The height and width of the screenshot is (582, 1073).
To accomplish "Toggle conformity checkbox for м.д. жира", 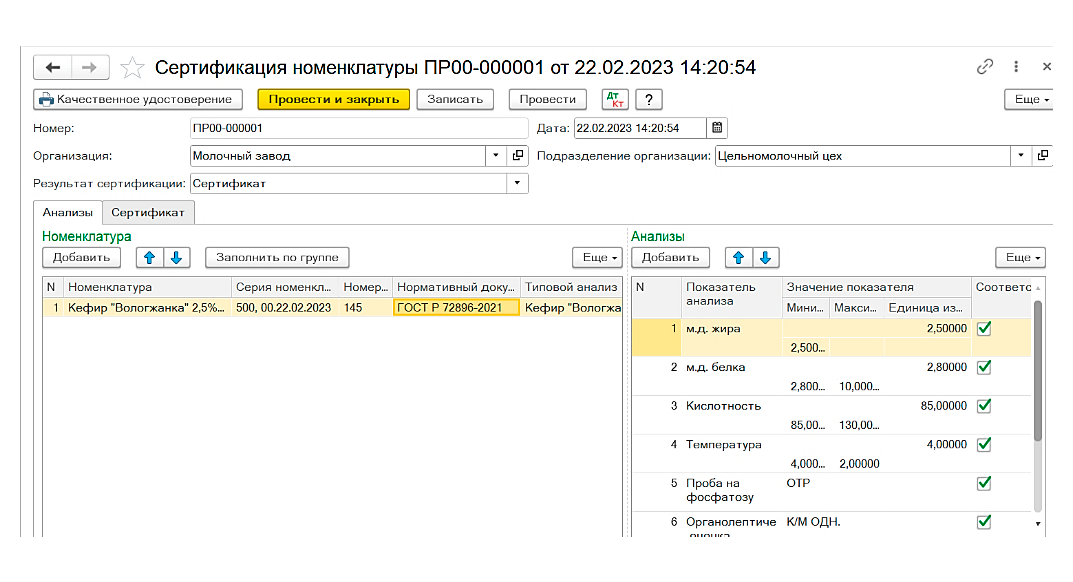I will (x=984, y=329).
